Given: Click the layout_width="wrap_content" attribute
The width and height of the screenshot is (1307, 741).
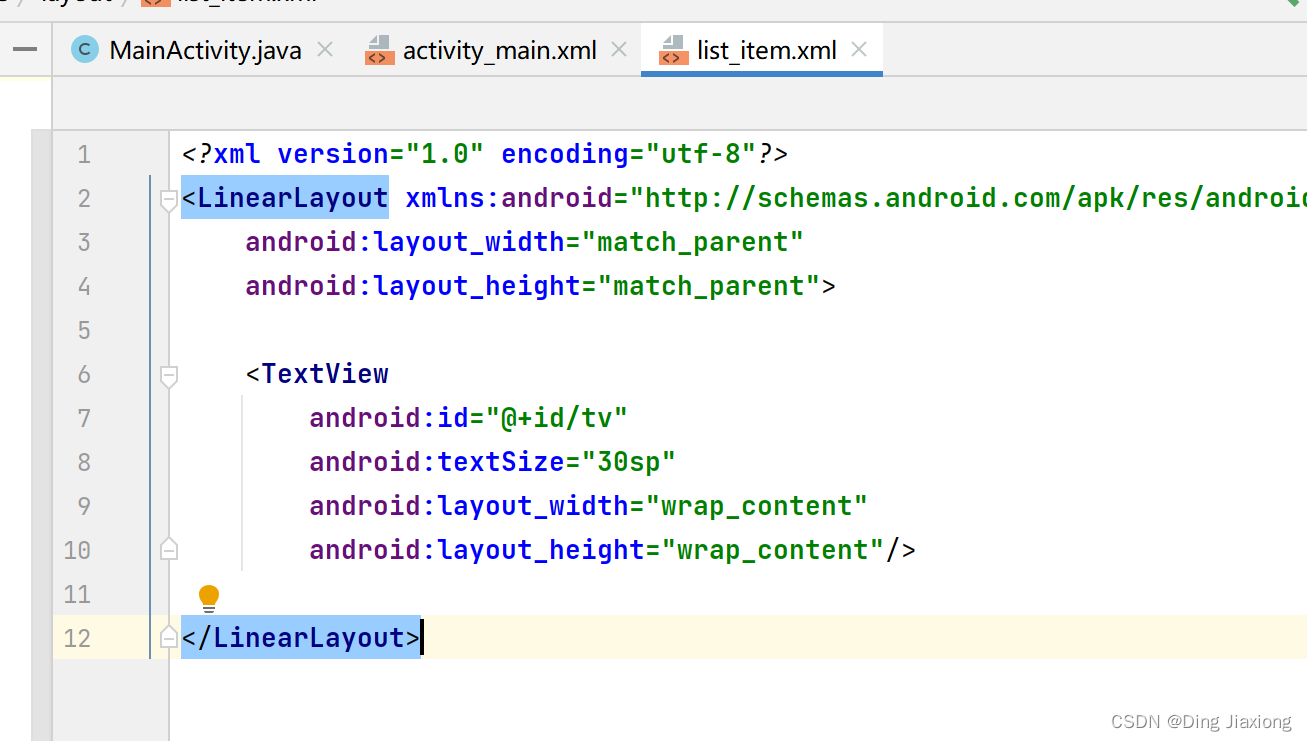Looking at the screenshot, I should coord(589,506).
